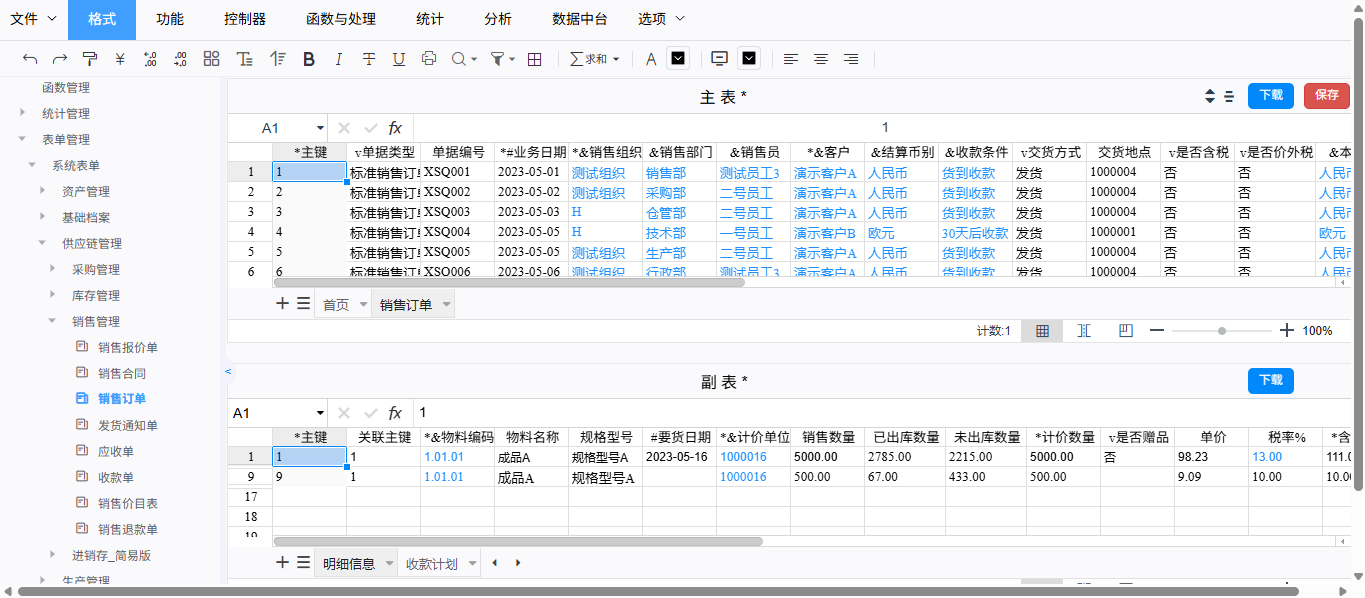Click the zoom slider in main table
This screenshot has width=1365, height=598.
point(1222,331)
